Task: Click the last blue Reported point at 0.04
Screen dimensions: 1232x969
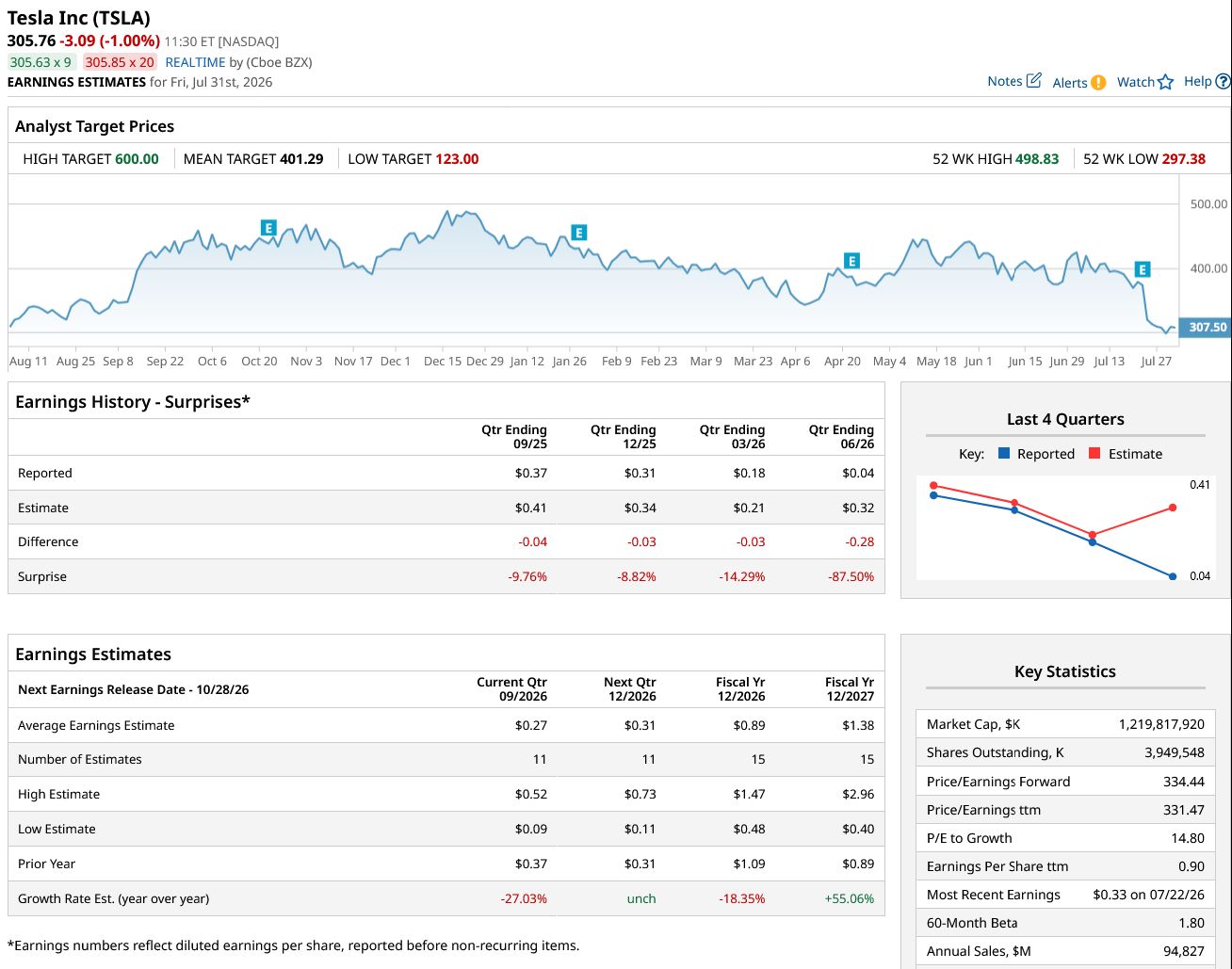Action: (1173, 576)
